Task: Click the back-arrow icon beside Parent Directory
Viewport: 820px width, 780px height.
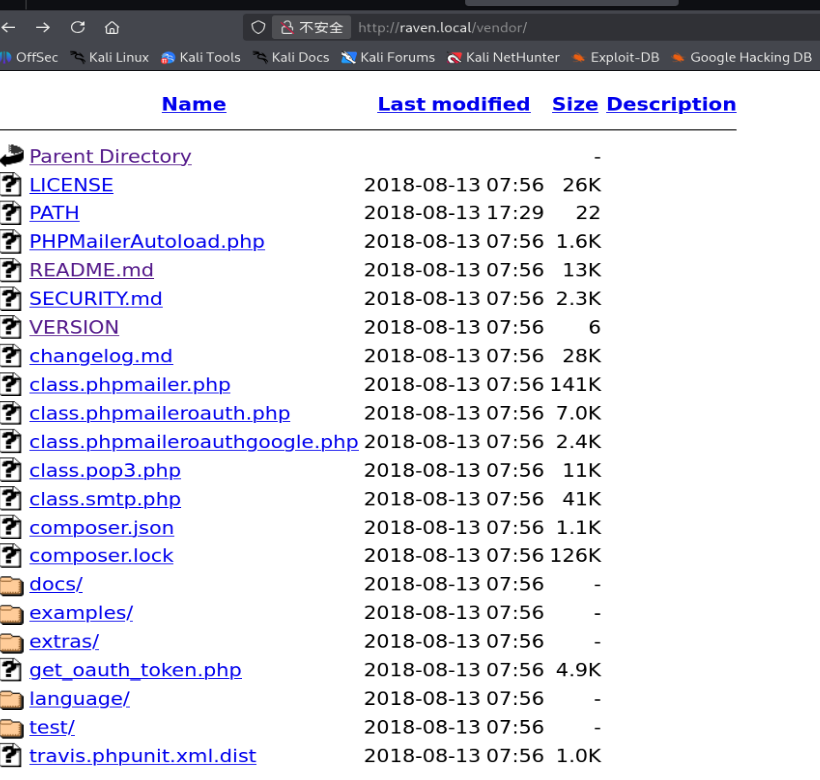Action: (x=12, y=156)
